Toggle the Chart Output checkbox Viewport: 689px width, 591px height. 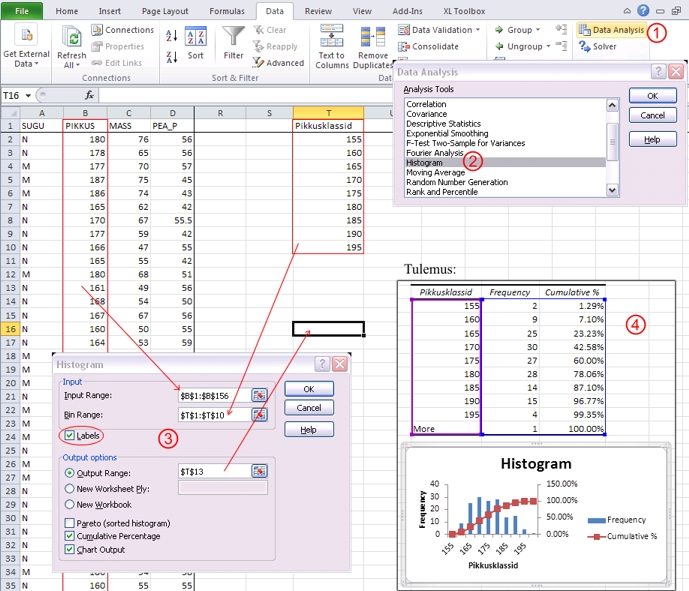click(x=69, y=549)
